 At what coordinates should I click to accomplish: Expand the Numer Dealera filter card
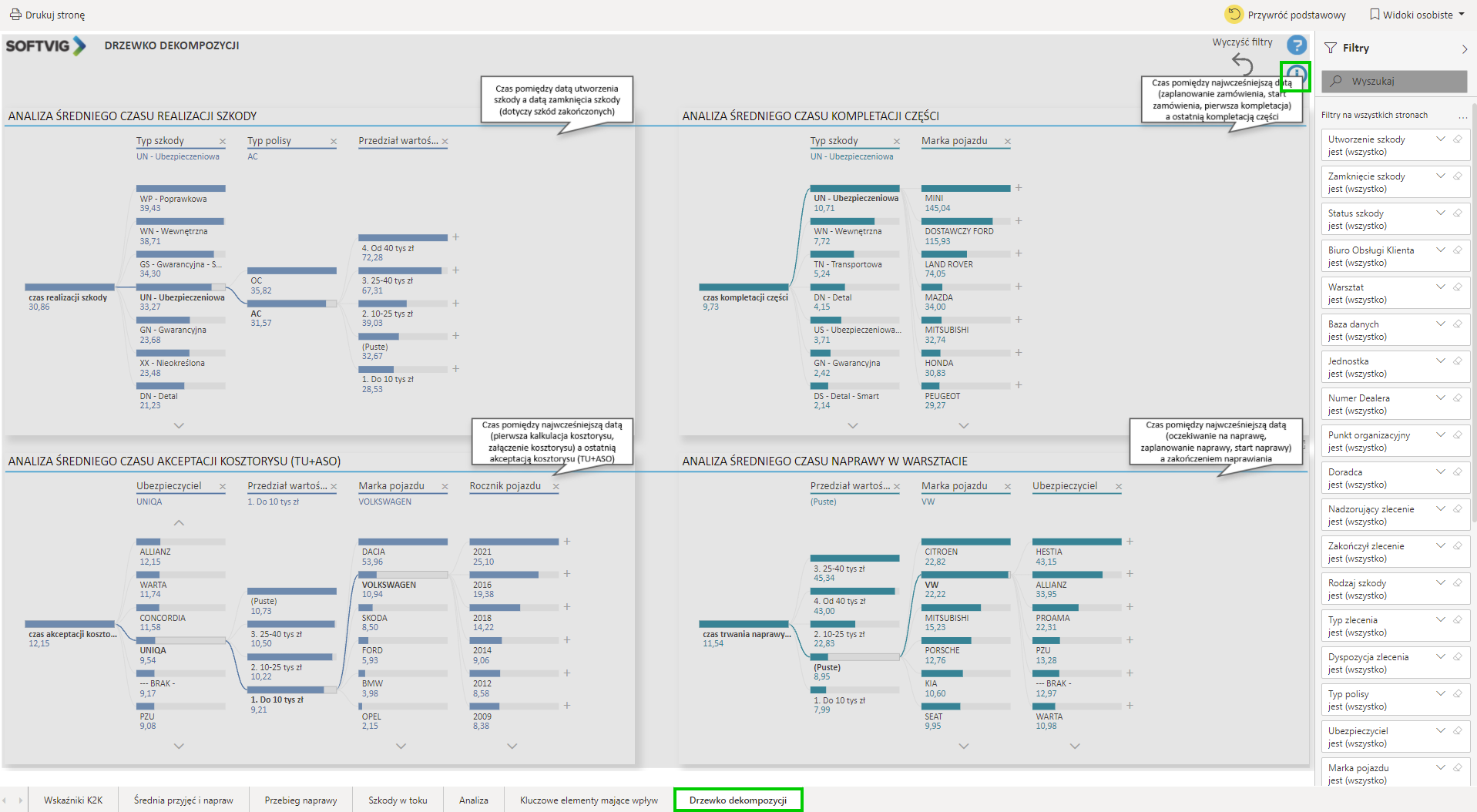(1440, 398)
